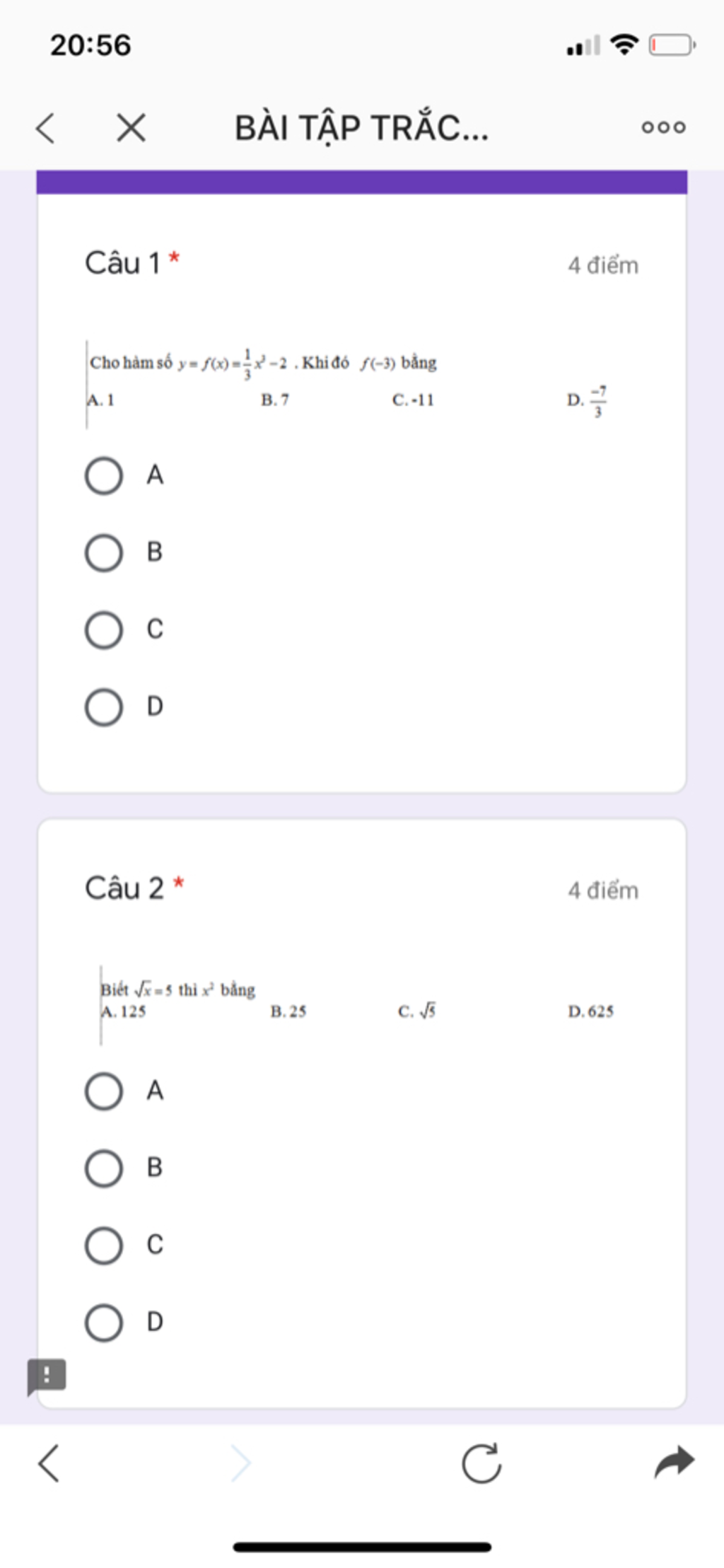Pick option D for Câu 1
Viewport: 724px width, 1568px height.
coord(104,707)
